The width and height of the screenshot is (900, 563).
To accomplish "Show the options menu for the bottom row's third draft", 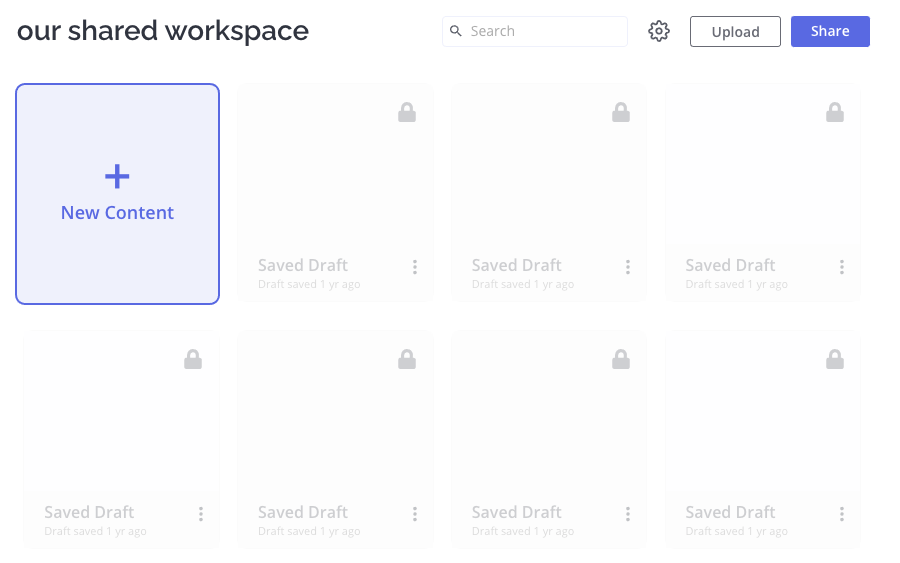I will [x=628, y=514].
